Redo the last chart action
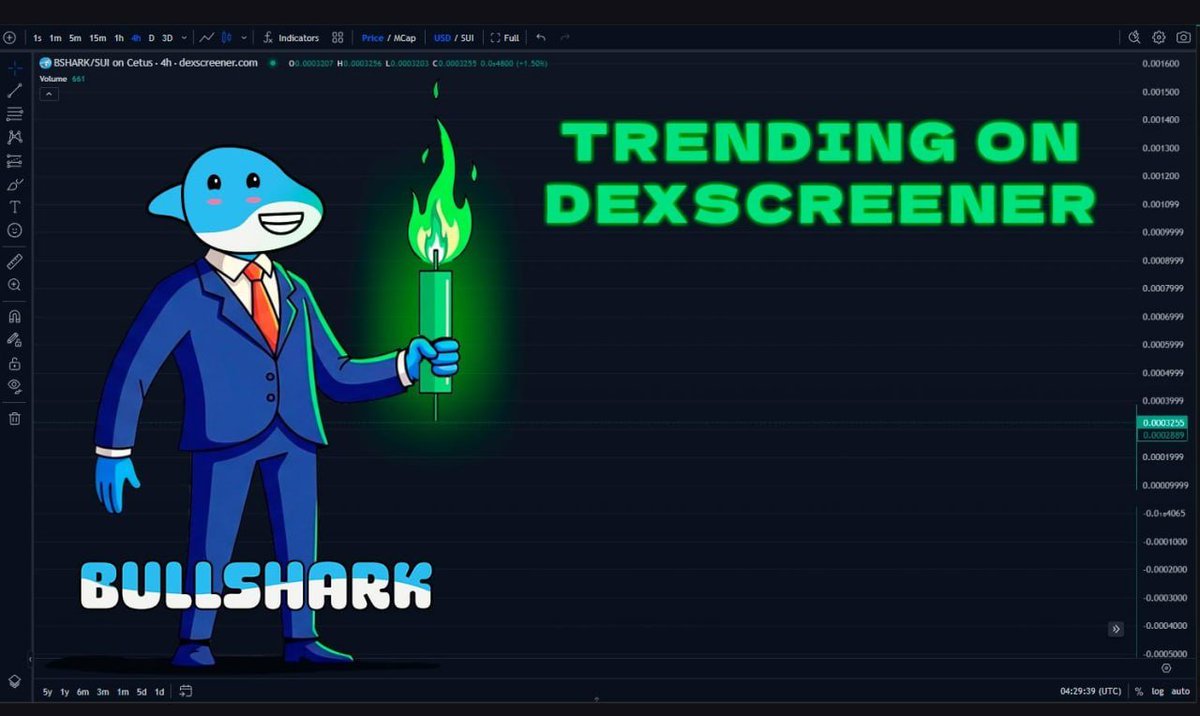Viewport: 1200px width, 716px height. [x=565, y=38]
